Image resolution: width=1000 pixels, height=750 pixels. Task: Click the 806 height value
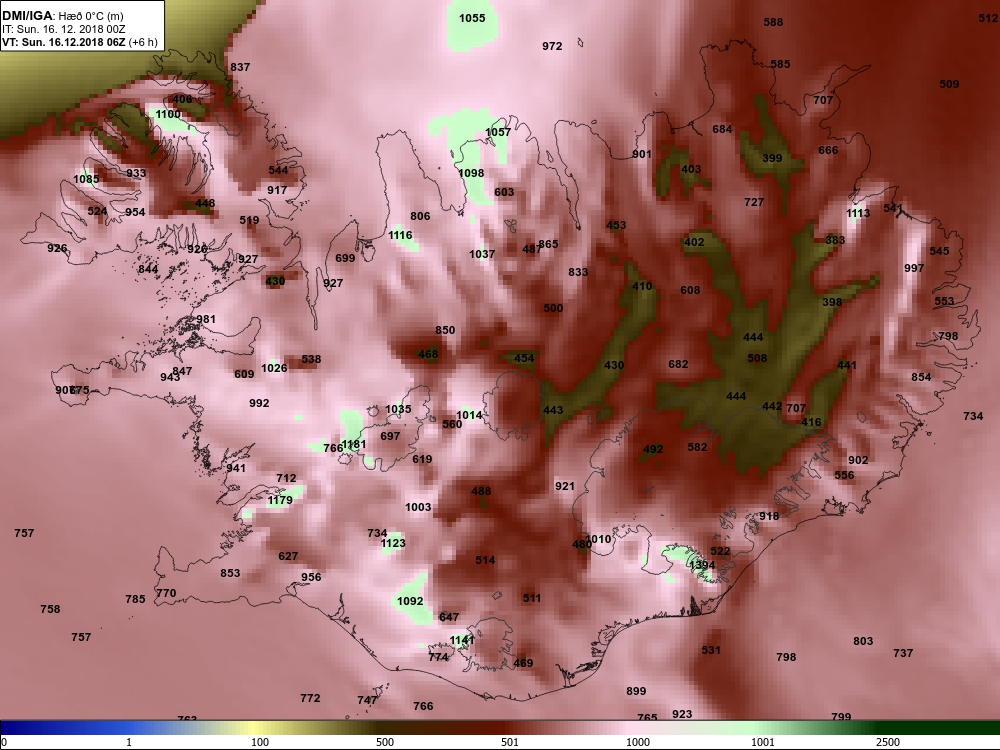click(420, 216)
